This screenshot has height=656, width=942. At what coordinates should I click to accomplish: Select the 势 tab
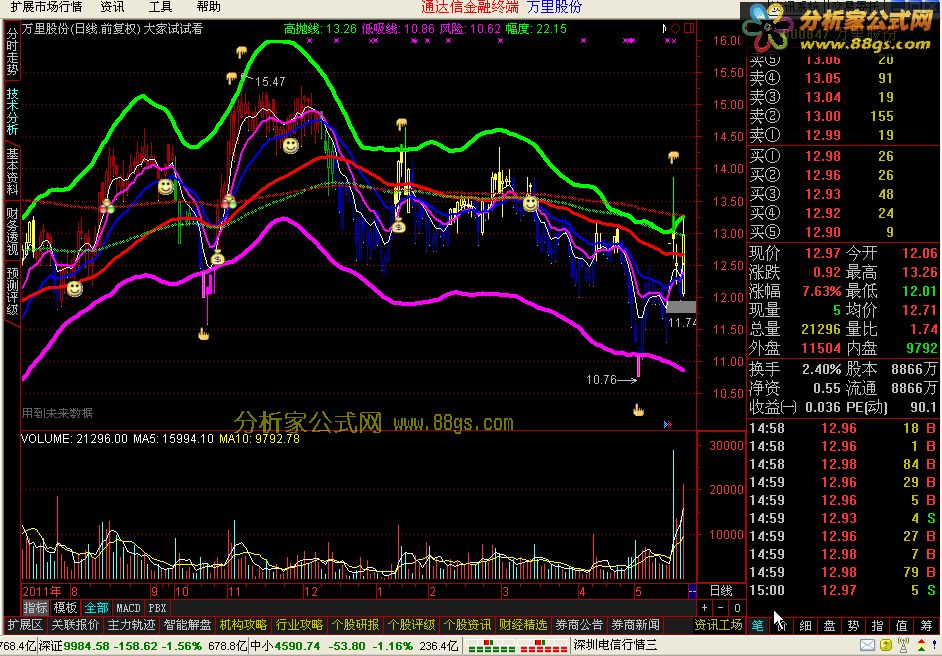tap(854, 625)
